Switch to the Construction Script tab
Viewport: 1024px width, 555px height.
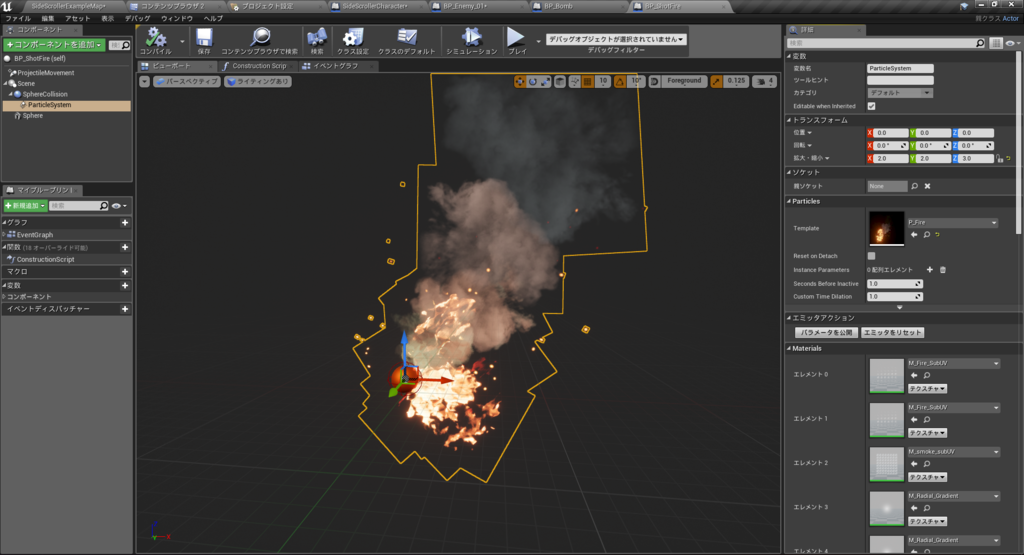(259, 66)
